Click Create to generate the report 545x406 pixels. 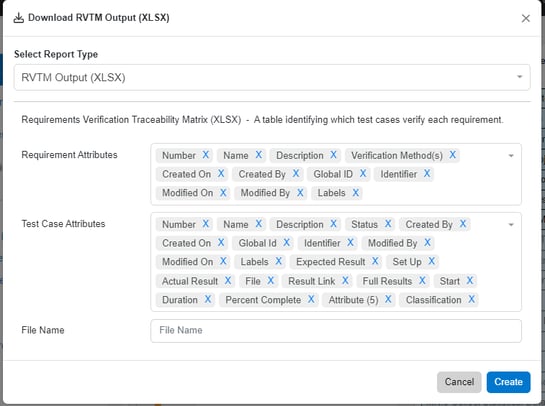click(509, 382)
